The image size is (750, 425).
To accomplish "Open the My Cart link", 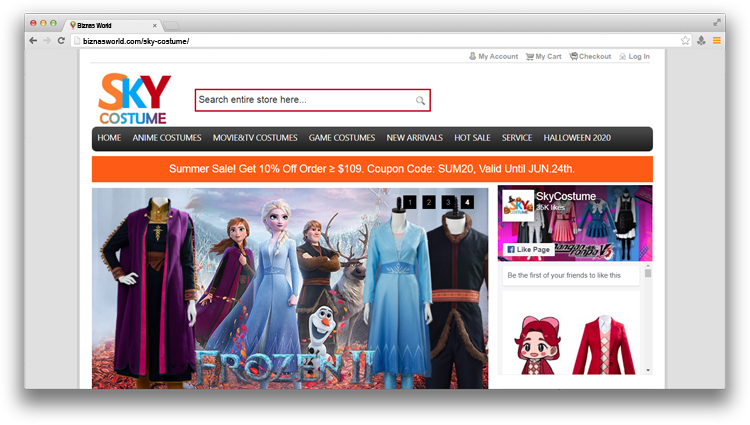I will pyautogui.click(x=543, y=57).
